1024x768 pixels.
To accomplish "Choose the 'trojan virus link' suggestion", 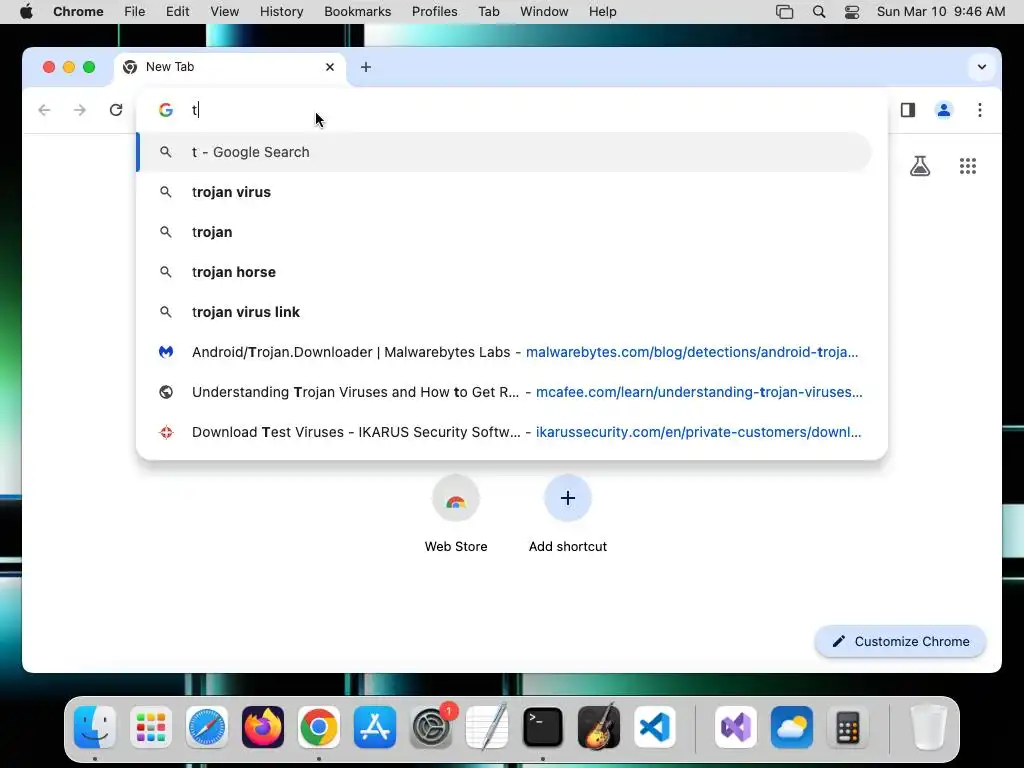I will click(x=504, y=312).
